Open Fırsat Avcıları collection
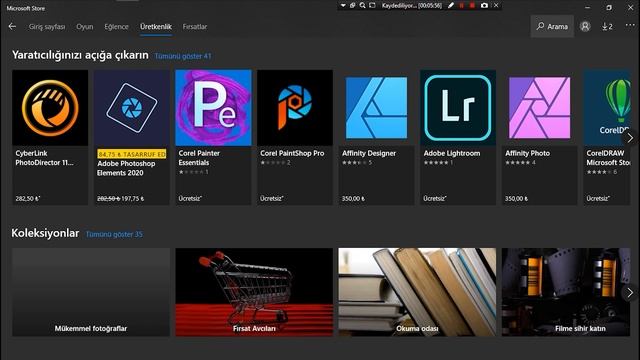 pyautogui.click(x=254, y=292)
